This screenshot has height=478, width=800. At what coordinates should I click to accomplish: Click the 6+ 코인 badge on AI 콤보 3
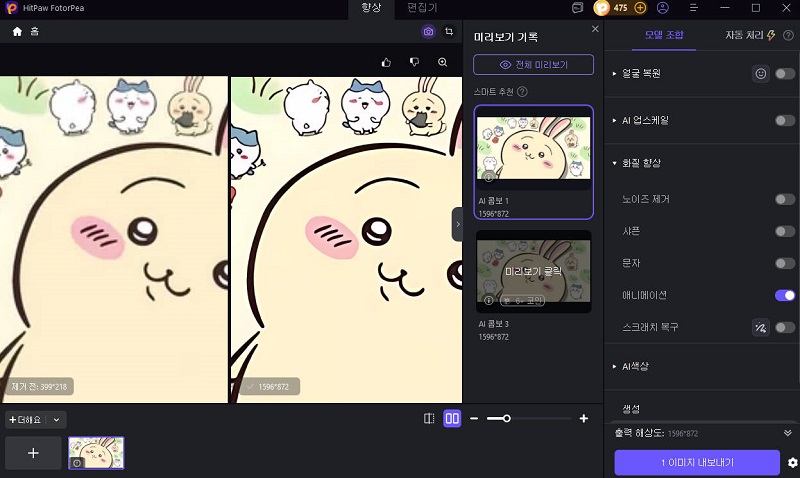pos(522,301)
